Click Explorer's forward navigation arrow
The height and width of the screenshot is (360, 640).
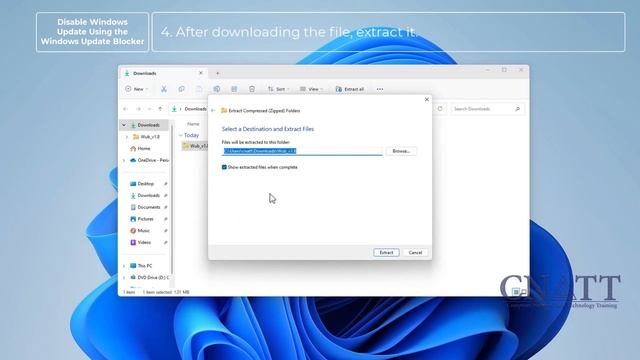[x=138, y=109]
